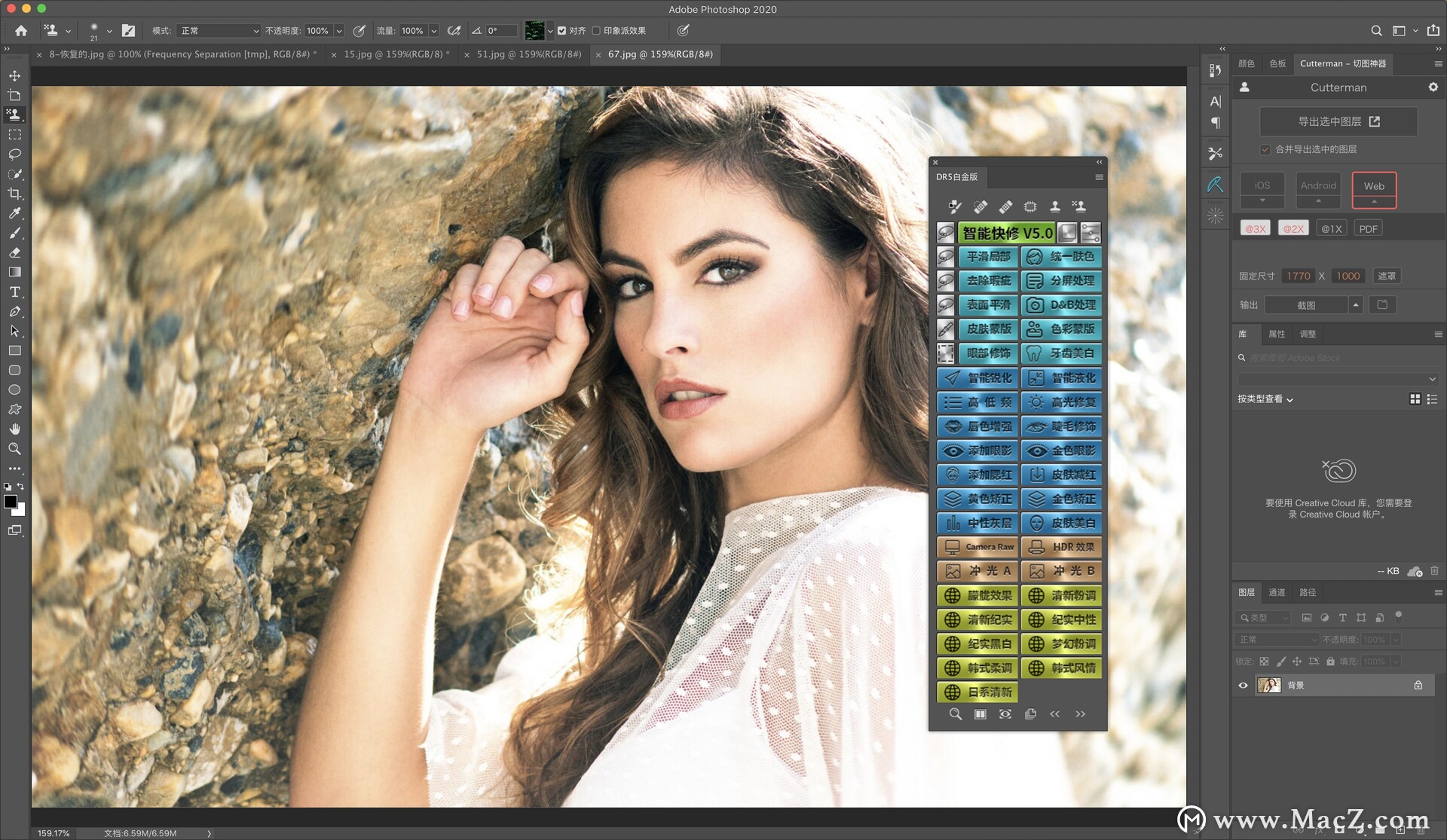Image resolution: width=1447 pixels, height=840 pixels.
Task: Open Cutterman settings gear
Action: (1433, 87)
